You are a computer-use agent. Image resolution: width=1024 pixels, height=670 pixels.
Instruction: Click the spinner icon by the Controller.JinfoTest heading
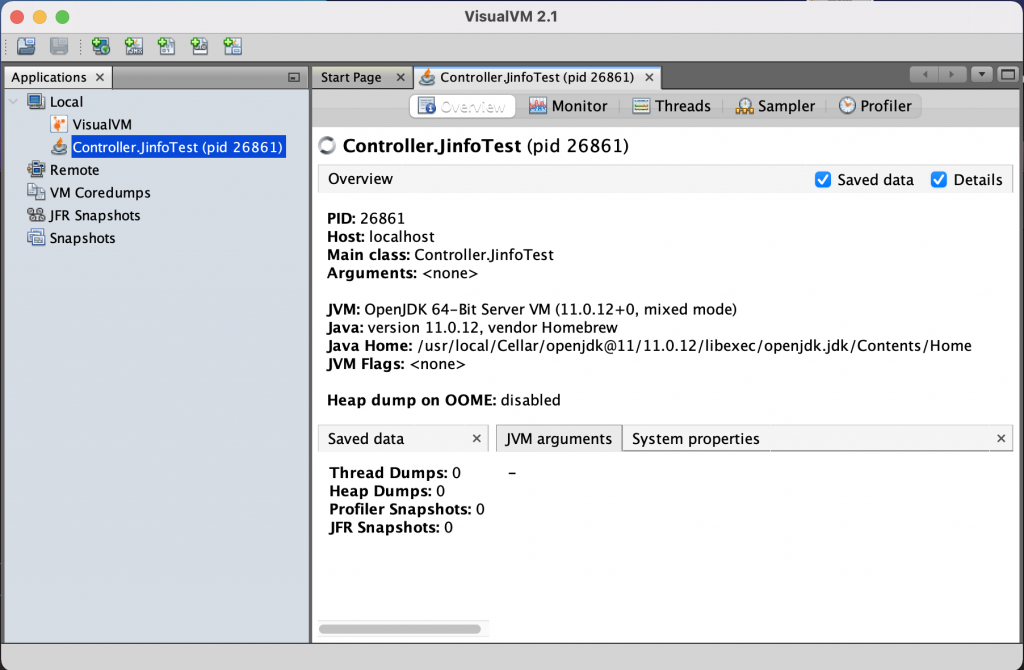[327, 146]
